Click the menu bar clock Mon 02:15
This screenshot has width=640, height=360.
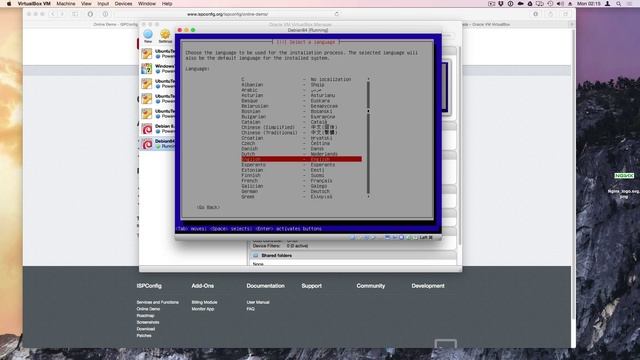(x=589, y=4)
